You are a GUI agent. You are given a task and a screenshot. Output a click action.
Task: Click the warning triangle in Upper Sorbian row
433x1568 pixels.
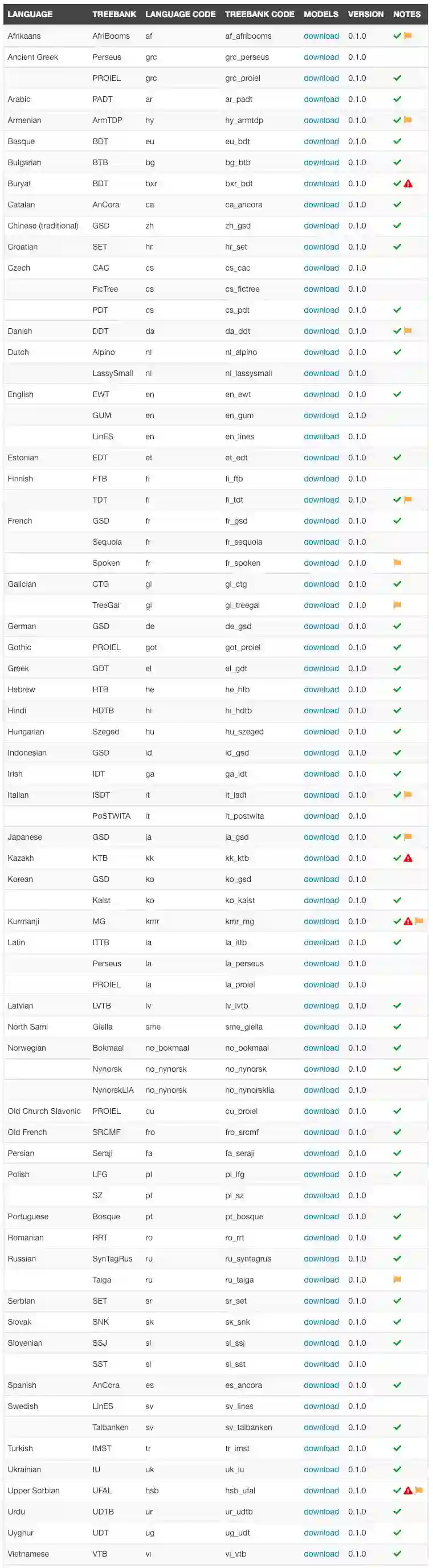pos(408,1491)
